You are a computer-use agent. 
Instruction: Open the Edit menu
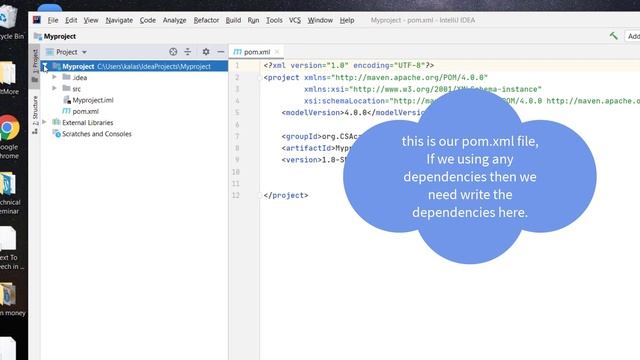(x=71, y=20)
